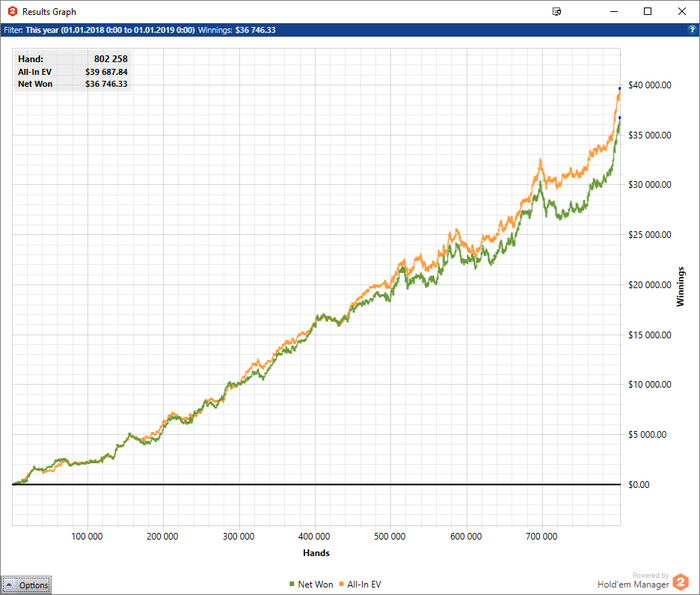Image resolution: width=700 pixels, height=595 pixels.
Task: Click the All-In EV legend label
Action: click(x=364, y=584)
